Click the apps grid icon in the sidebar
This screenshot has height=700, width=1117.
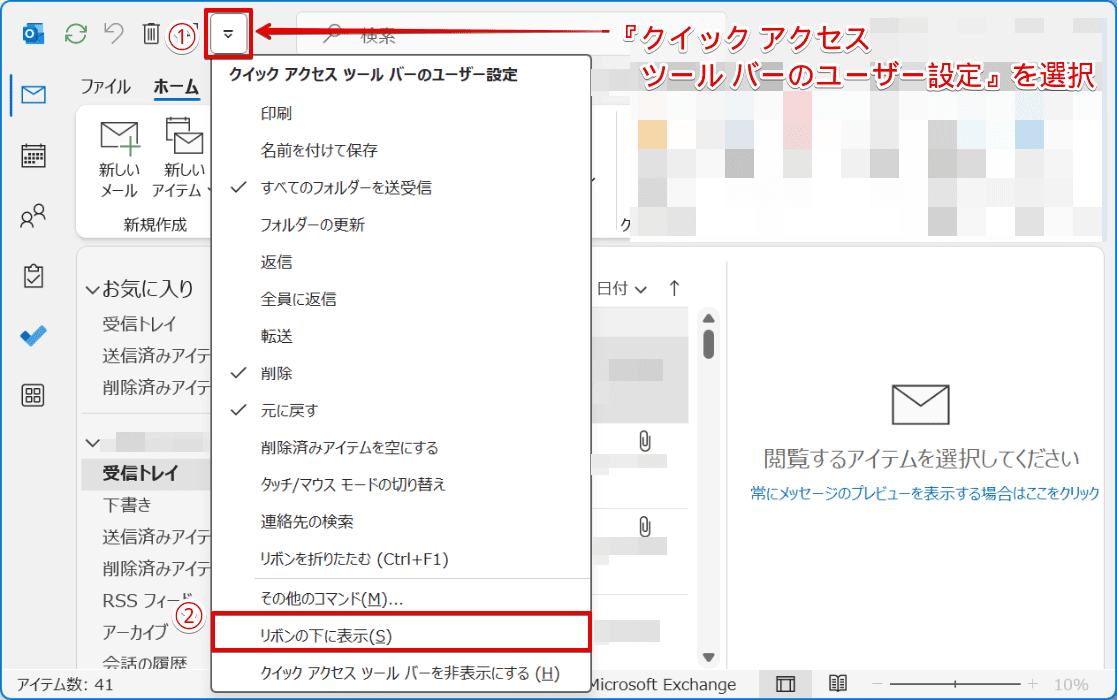click(x=33, y=396)
